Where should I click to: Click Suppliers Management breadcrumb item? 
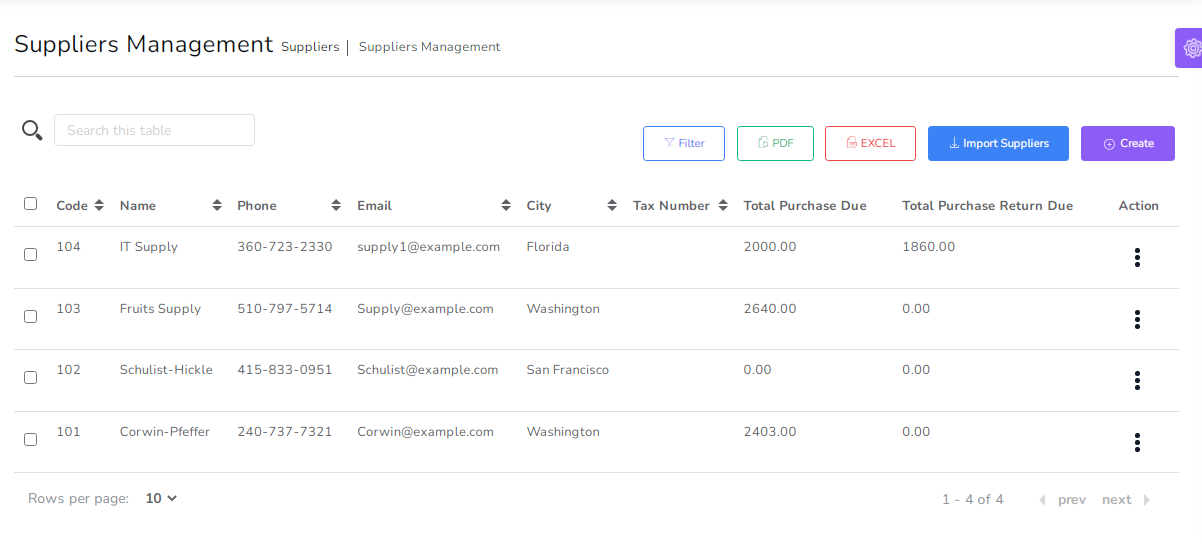(x=429, y=47)
